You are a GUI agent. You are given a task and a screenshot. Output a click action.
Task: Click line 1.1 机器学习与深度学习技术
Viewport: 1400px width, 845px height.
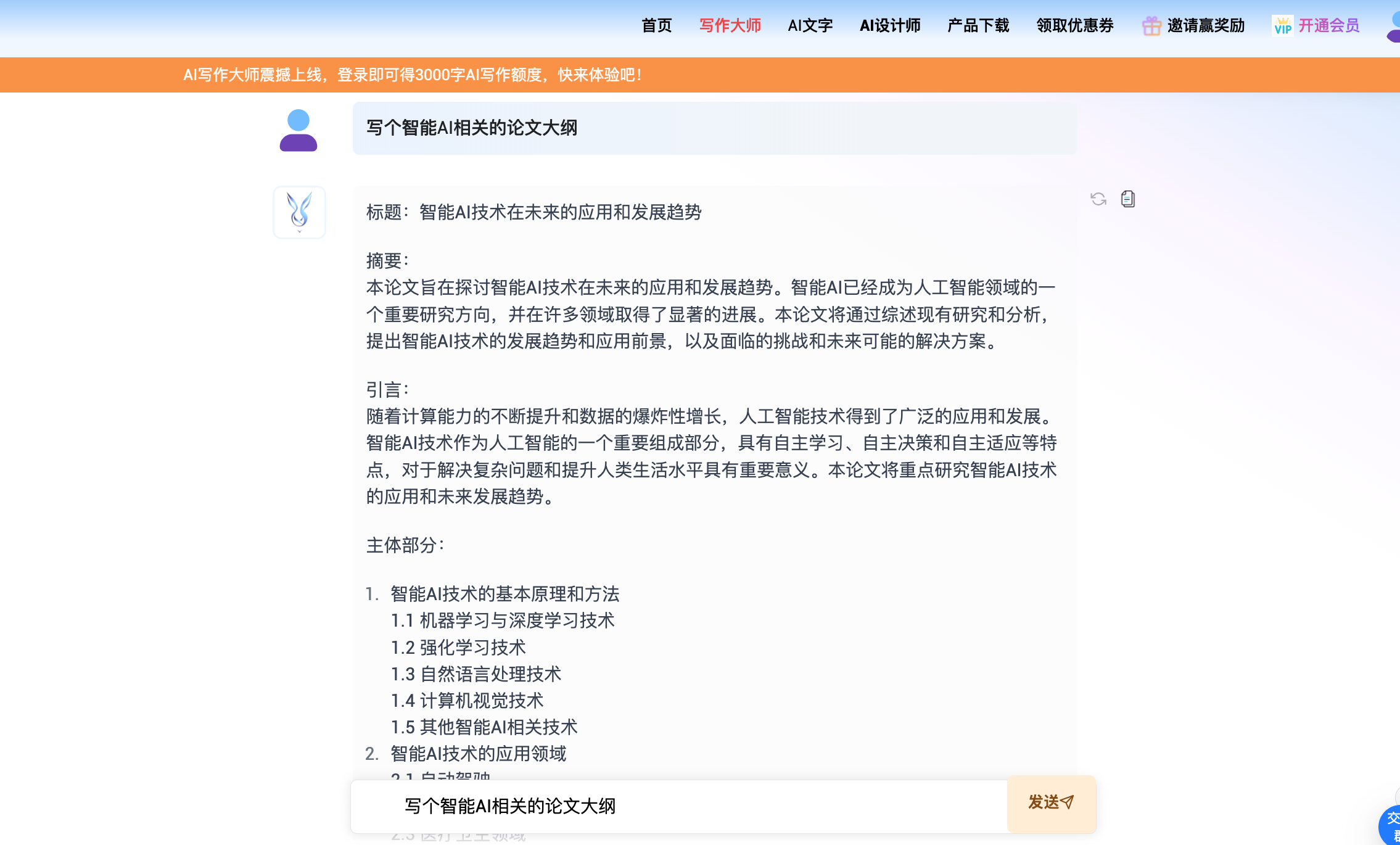tap(503, 620)
